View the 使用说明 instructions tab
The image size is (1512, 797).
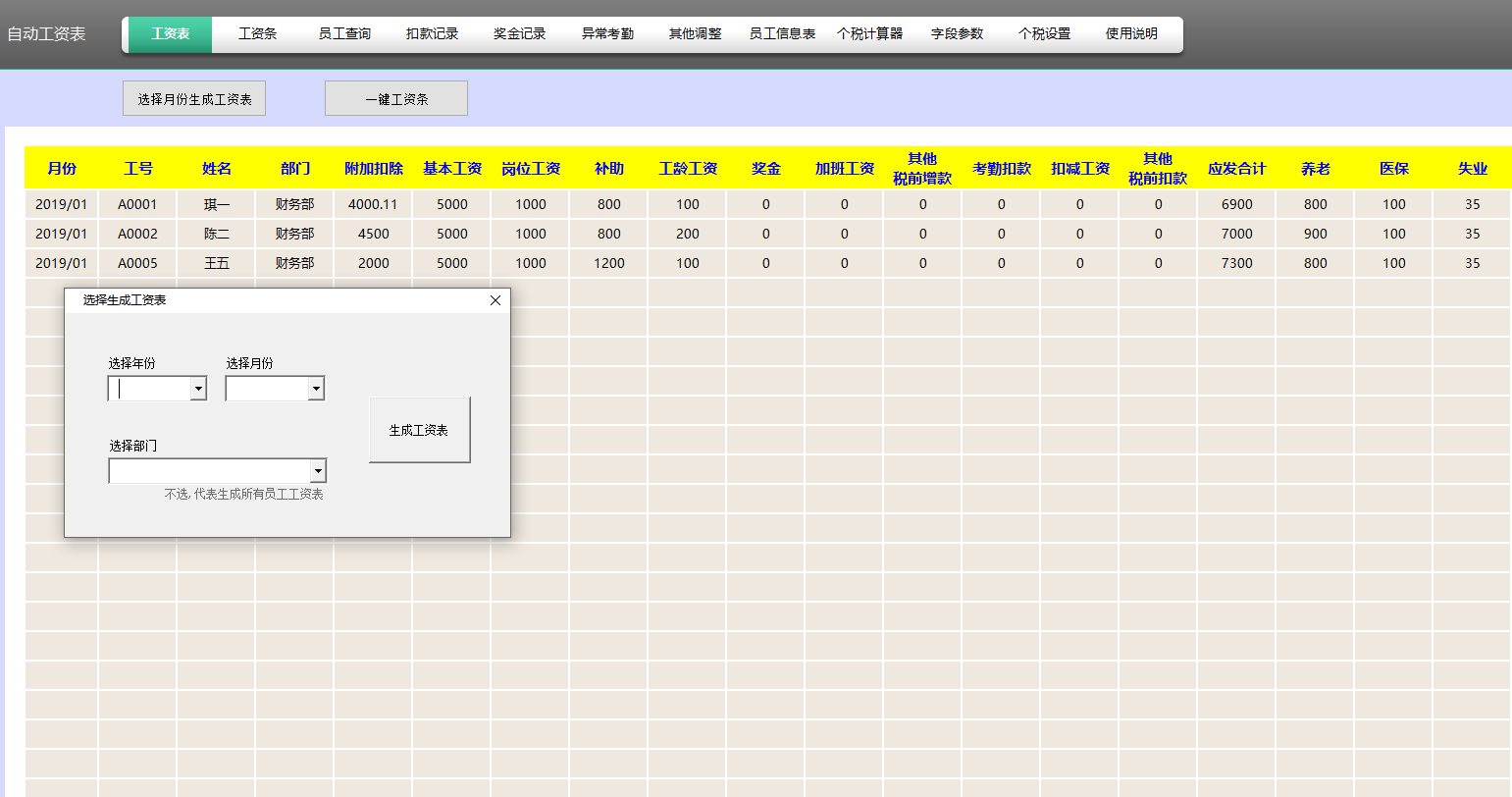click(1130, 32)
